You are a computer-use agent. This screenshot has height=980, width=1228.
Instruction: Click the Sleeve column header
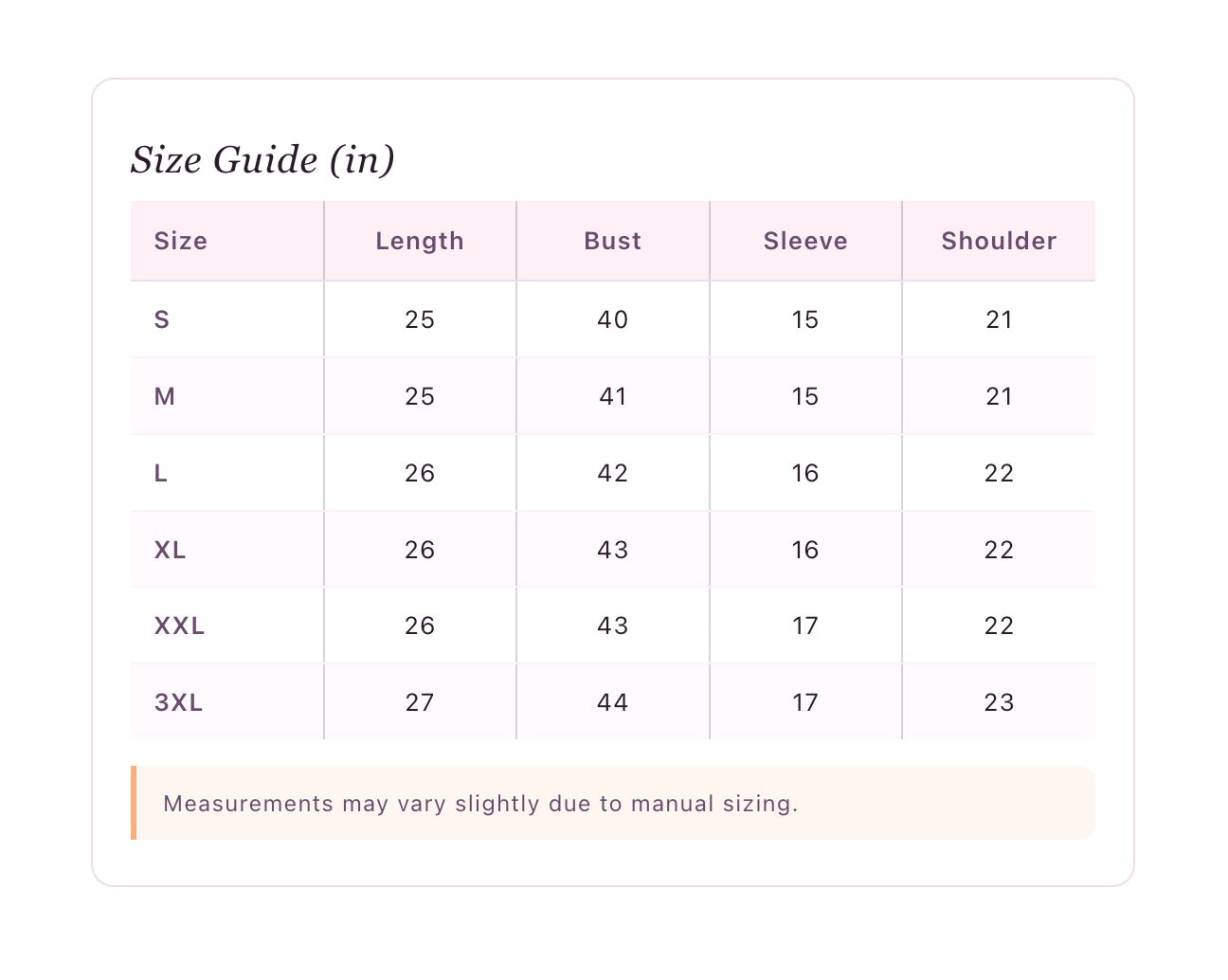point(805,241)
